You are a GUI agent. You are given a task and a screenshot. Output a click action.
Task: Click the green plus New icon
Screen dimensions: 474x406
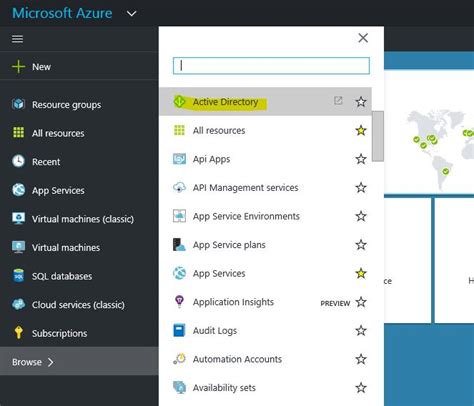(x=18, y=67)
